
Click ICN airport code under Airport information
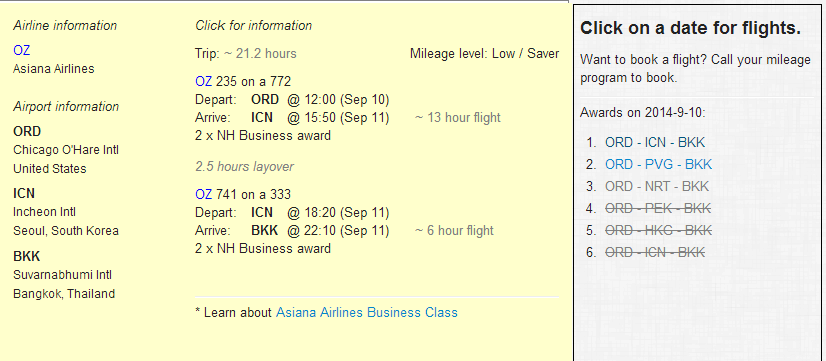click(x=24, y=193)
